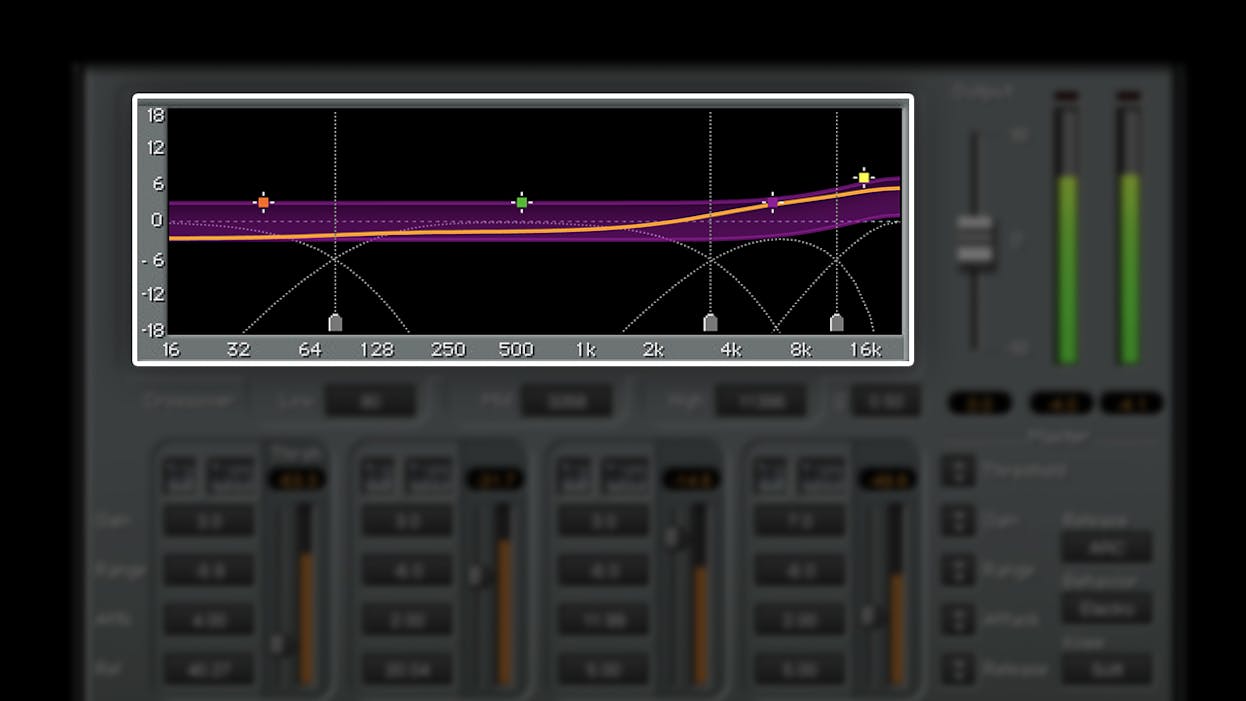Toggle the Master Range link control
Viewport: 1246px width, 701px height.
tap(959, 570)
